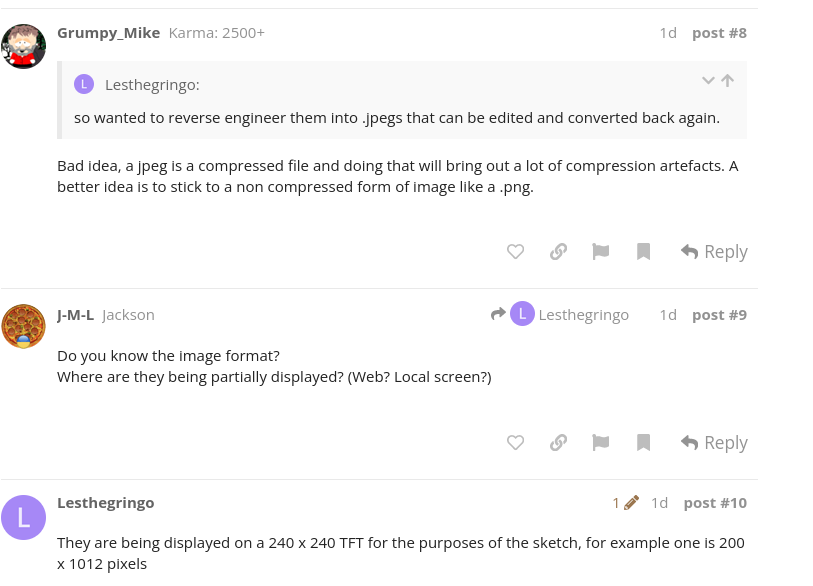Open Lesthegringo's avatar on post #10
Viewport: 813px width, 586px height.
click(23, 516)
